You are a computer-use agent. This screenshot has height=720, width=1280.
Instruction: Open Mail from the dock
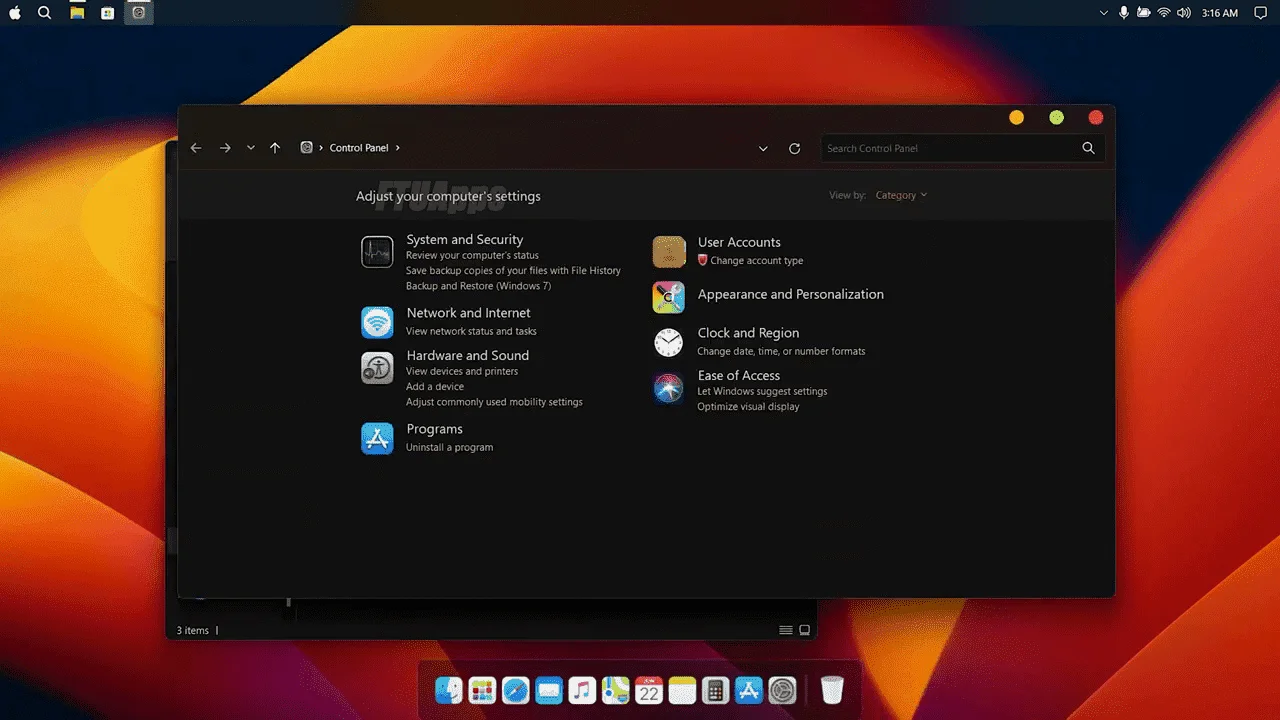[x=548, y=690]
